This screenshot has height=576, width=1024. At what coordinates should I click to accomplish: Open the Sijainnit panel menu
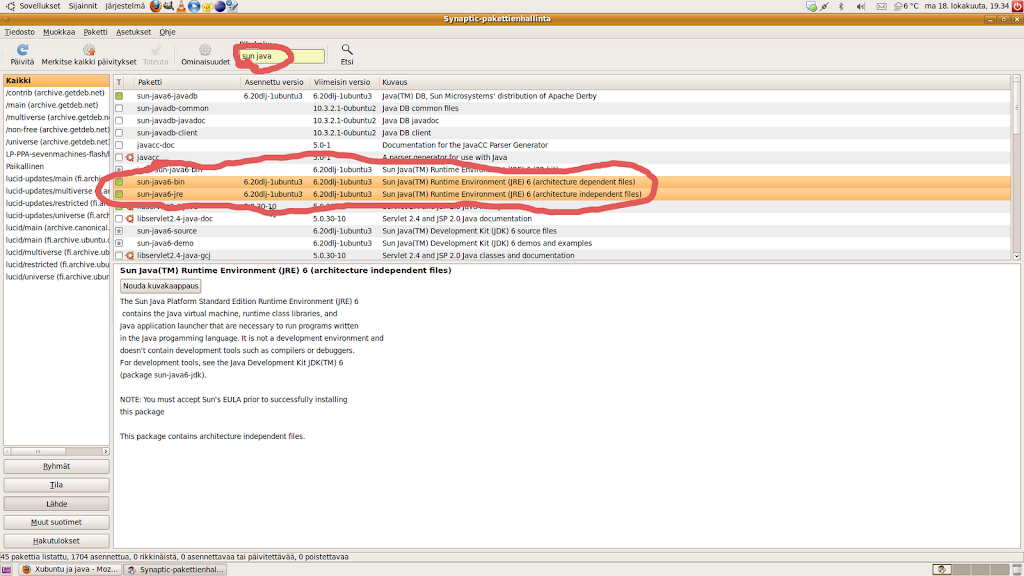[82, 6]
